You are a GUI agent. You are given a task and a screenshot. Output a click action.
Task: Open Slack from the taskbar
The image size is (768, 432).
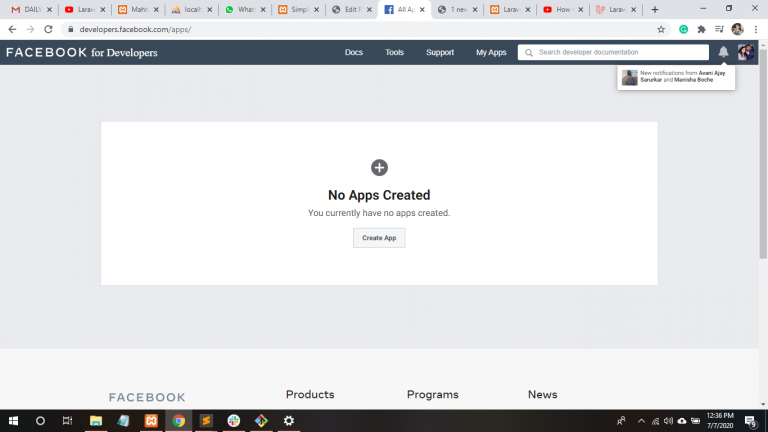[x=234, y=421]
